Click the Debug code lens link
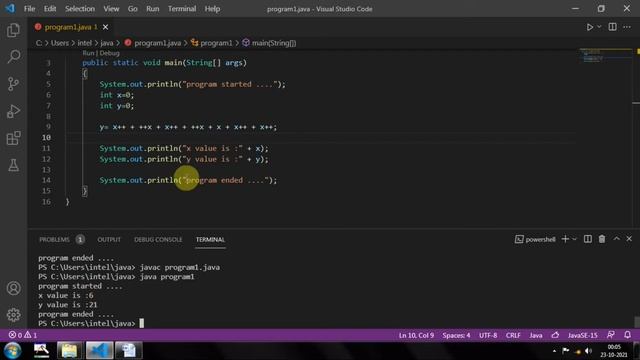This screenshot has width=640, height=360. pos(109,53)
